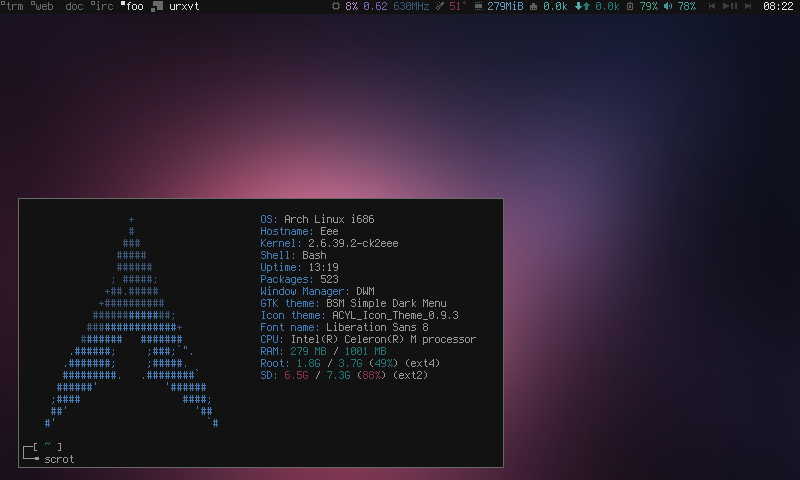Image resolution: width=800 pixels, height=480 pixels.
Task: Click the layout symbol icon in bar
Action: click(x=157, y=7)
